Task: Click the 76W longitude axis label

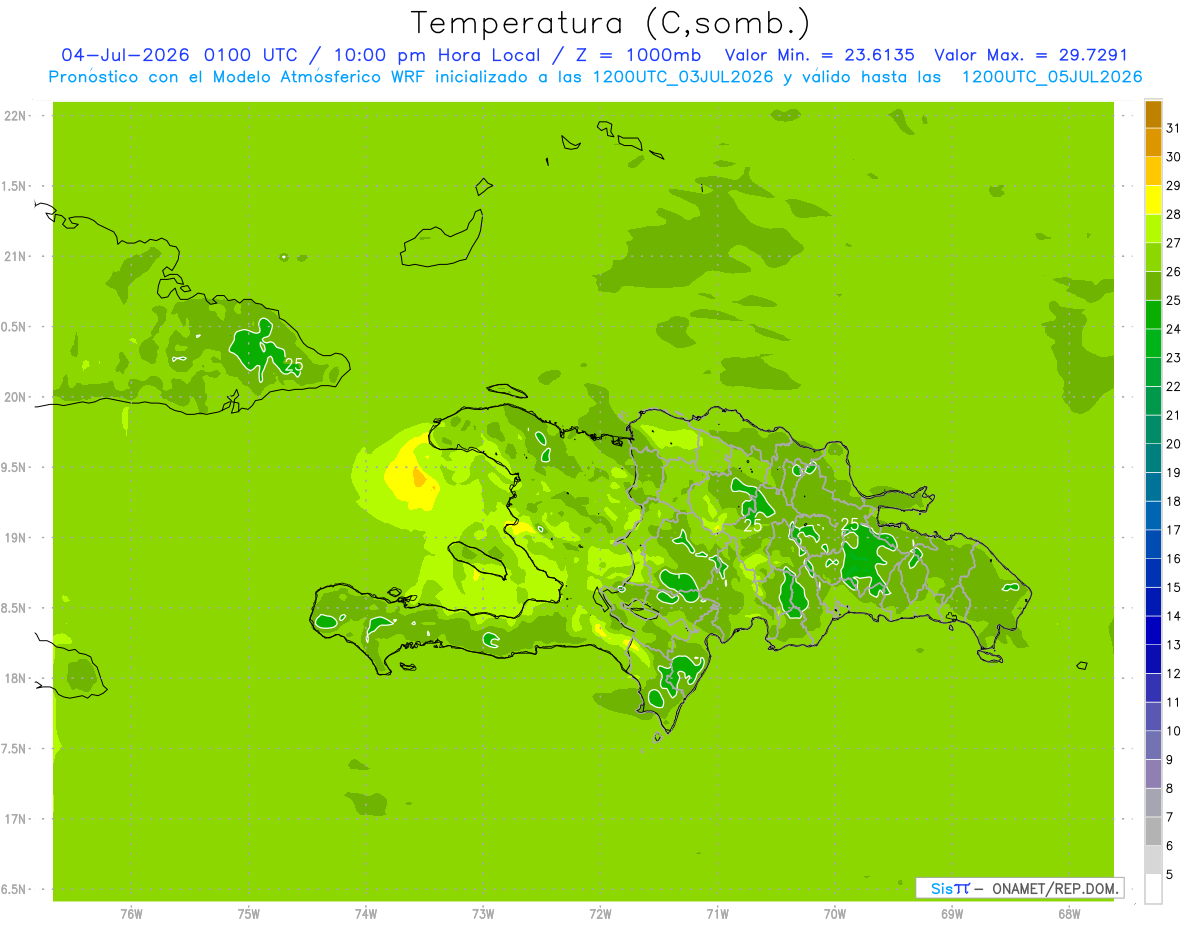Action: 131,914
